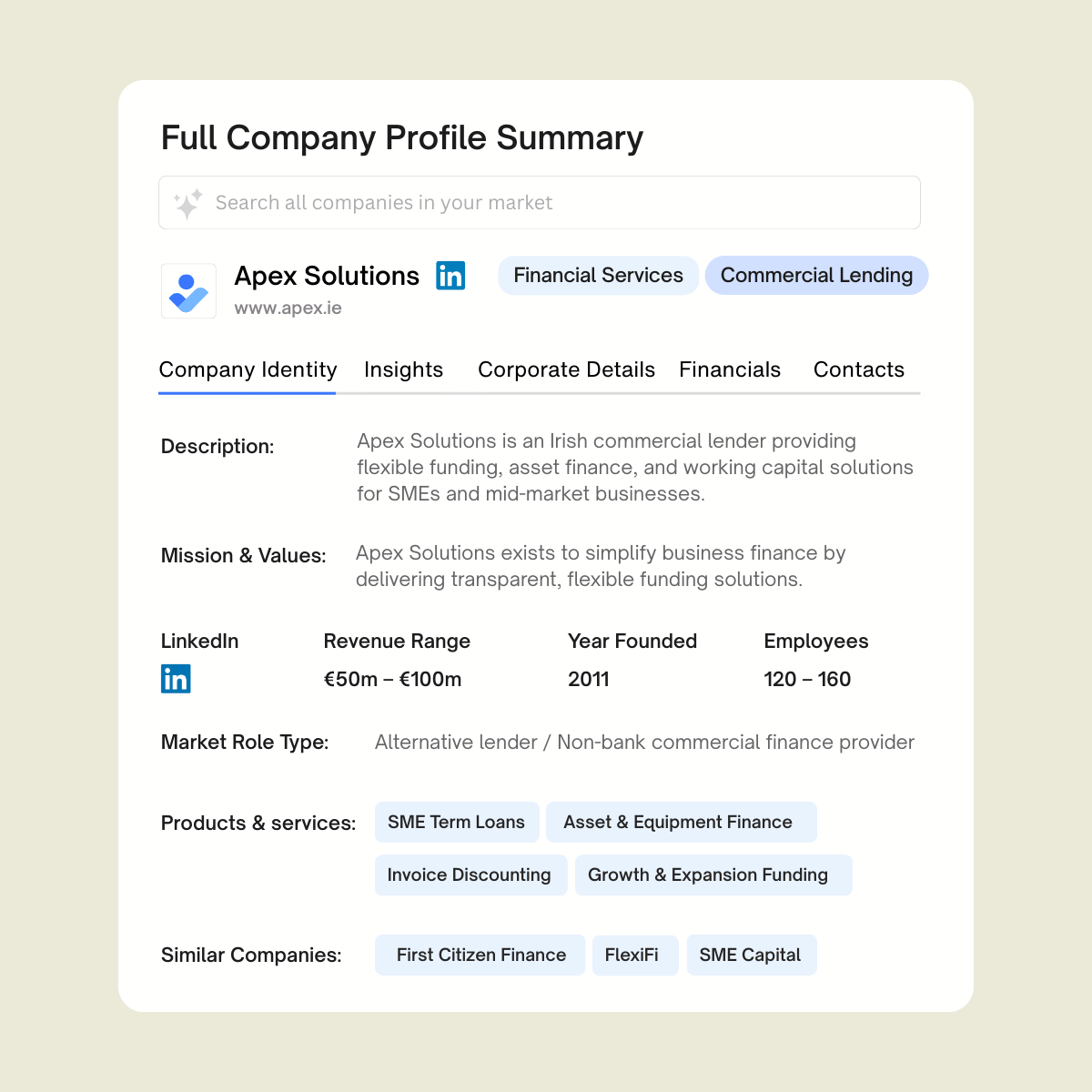
Task: Switch to the Company Identity tab
Action: (x=248, y=370)
